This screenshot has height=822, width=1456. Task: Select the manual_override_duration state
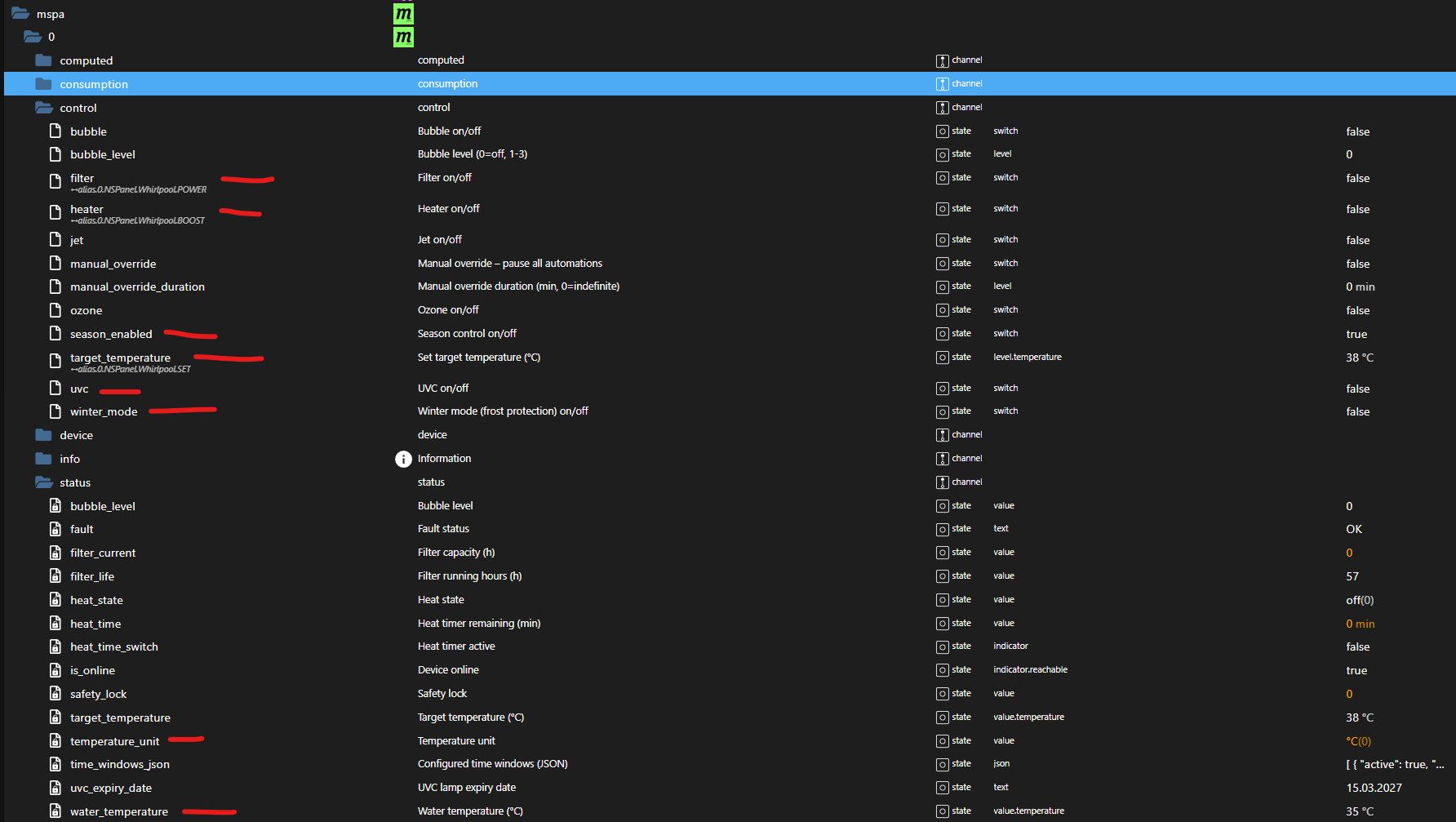pos(137,287)
